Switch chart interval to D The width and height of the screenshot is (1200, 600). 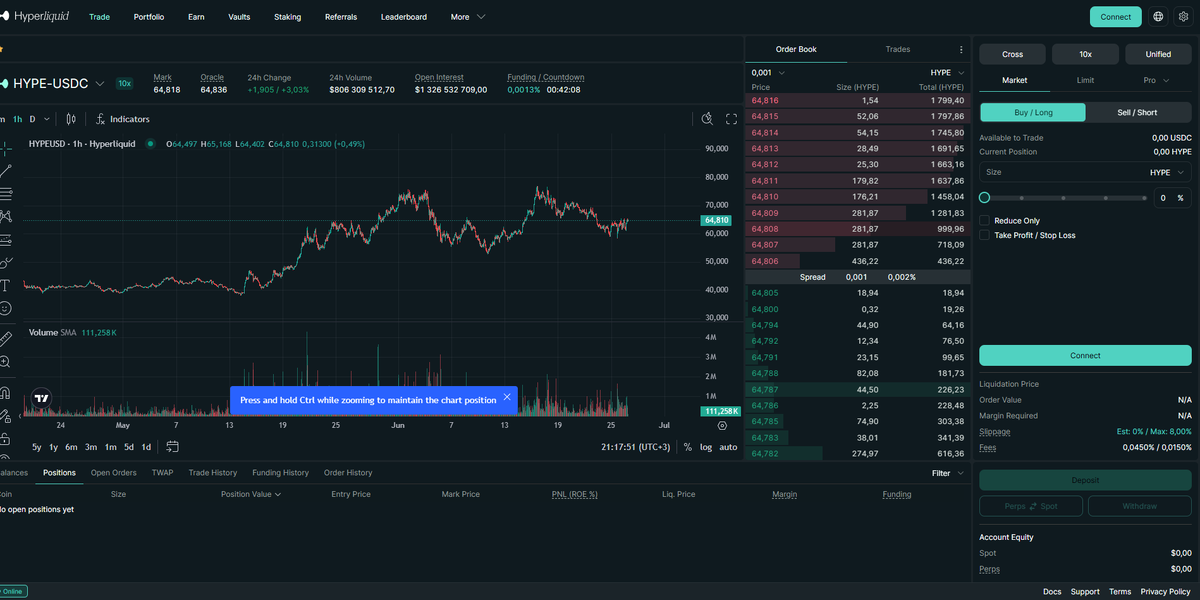point(32,119)
